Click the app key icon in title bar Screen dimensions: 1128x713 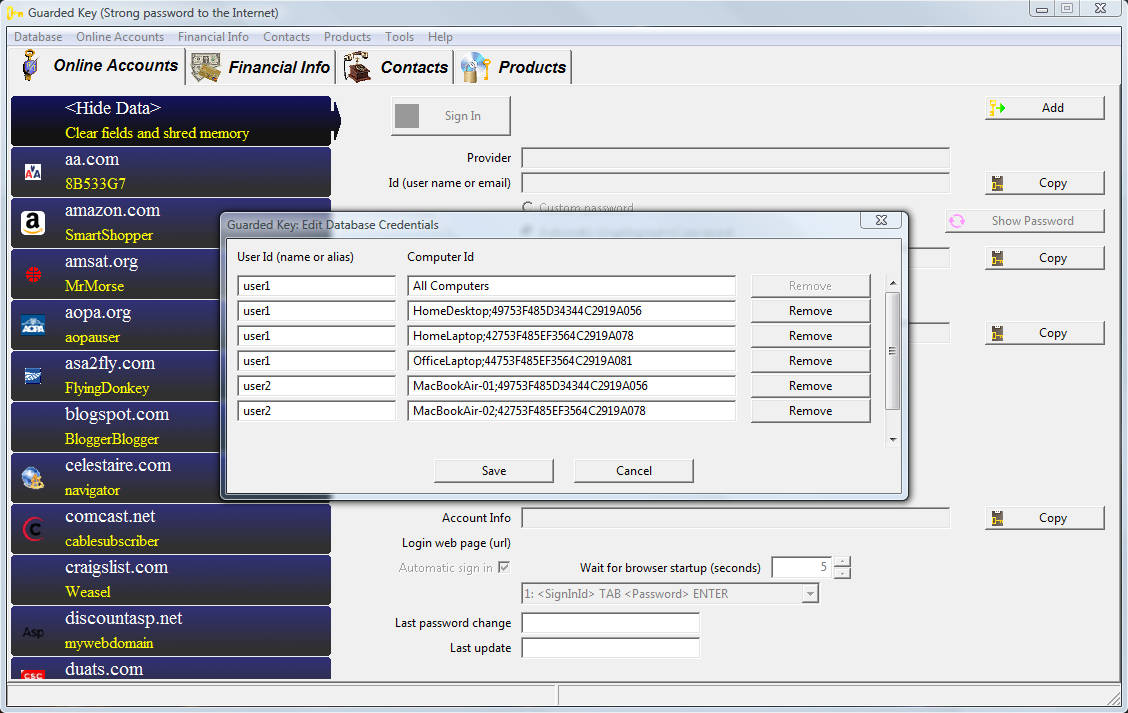pos(14,12)
